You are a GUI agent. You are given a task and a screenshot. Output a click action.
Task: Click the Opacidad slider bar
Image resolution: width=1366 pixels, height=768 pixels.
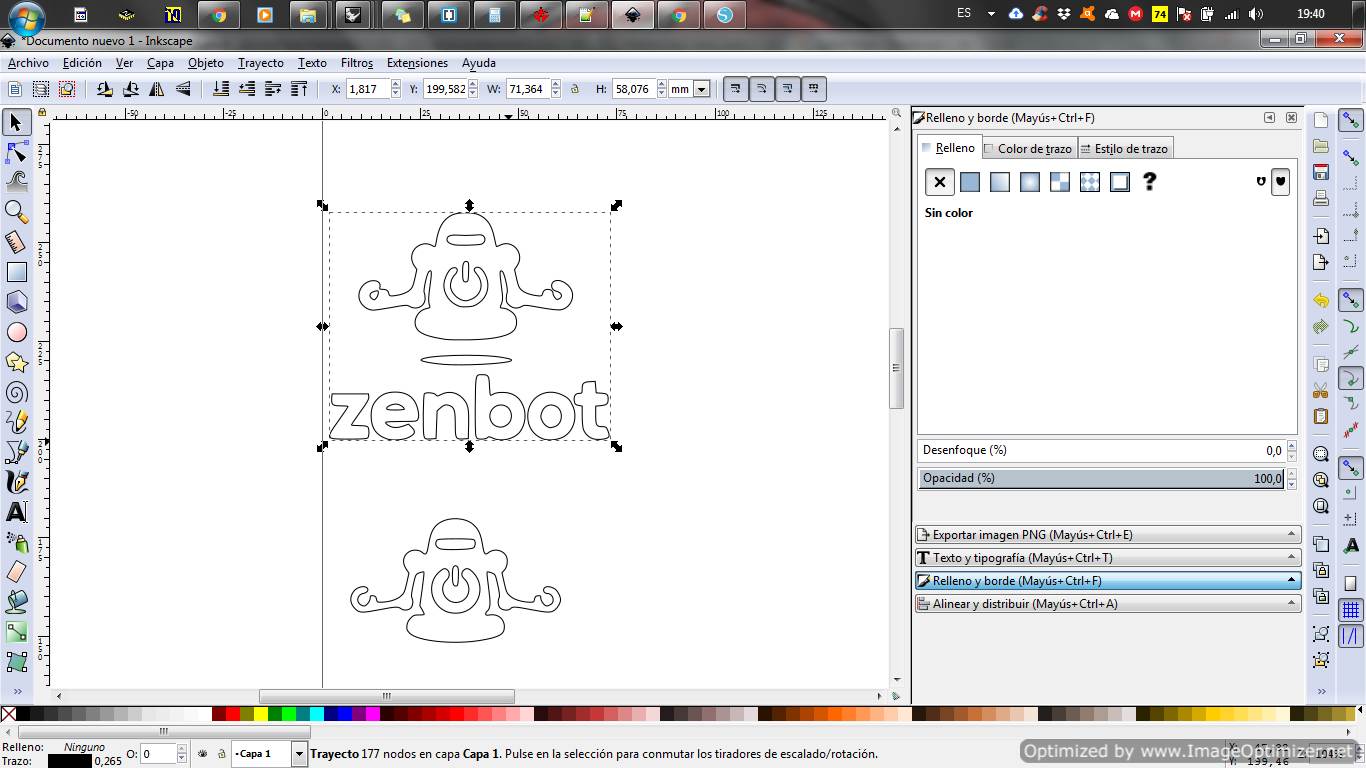(x=1101, y=478)
